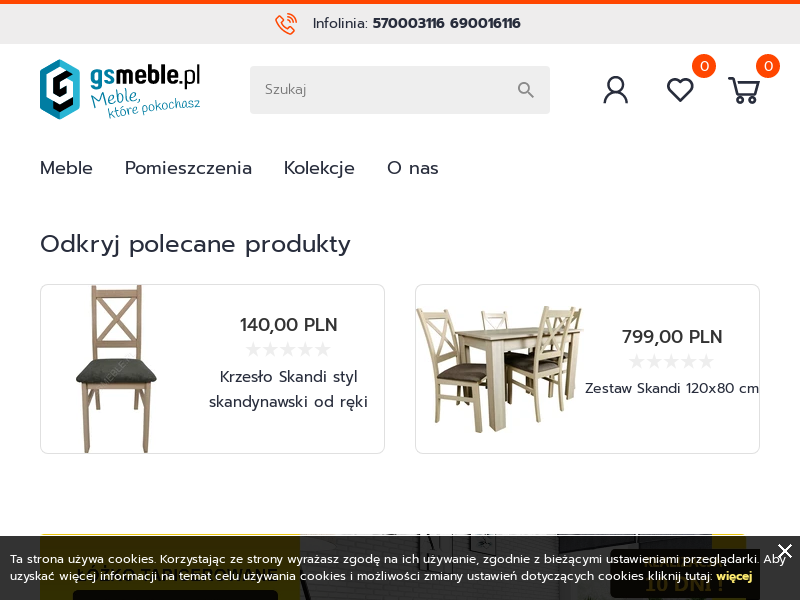Viewport: 800px width, 600px height.
Task: Open Krzesło Skandi product title link
Action: 288,389
